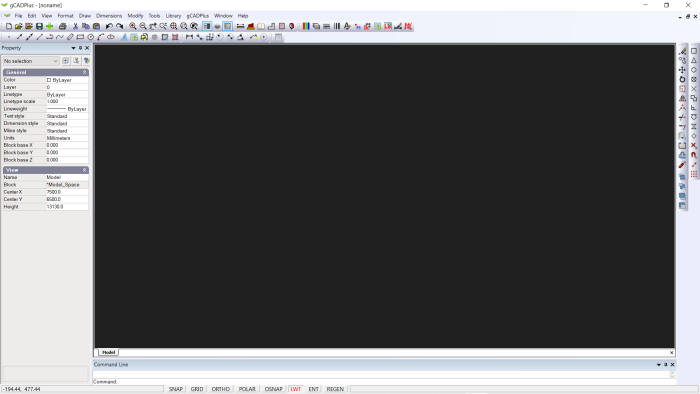
Task: Save the drawing with the floppy disk icon
Action: (x=39, y=26)
